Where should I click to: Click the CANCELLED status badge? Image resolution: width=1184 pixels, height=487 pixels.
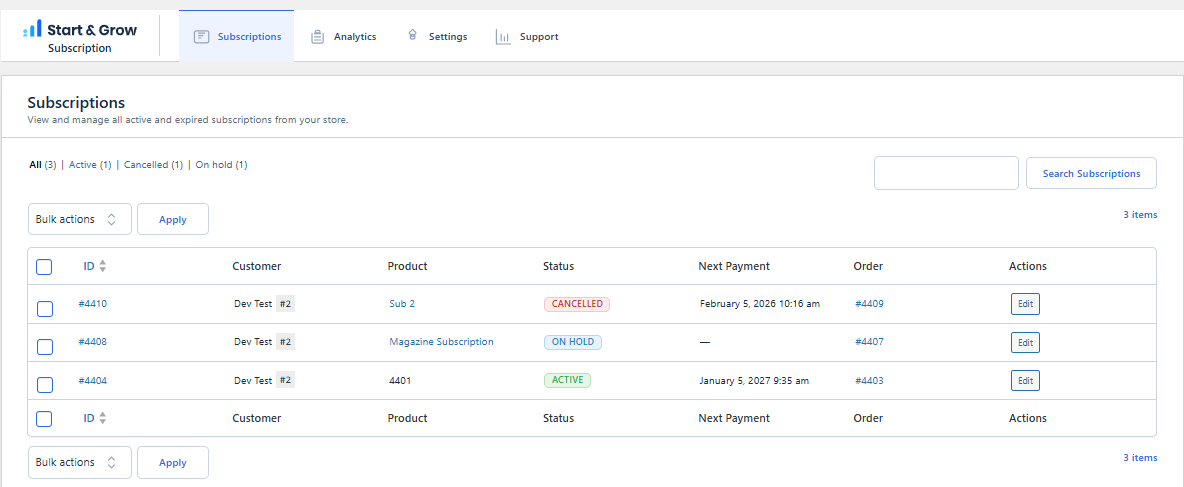577,304
